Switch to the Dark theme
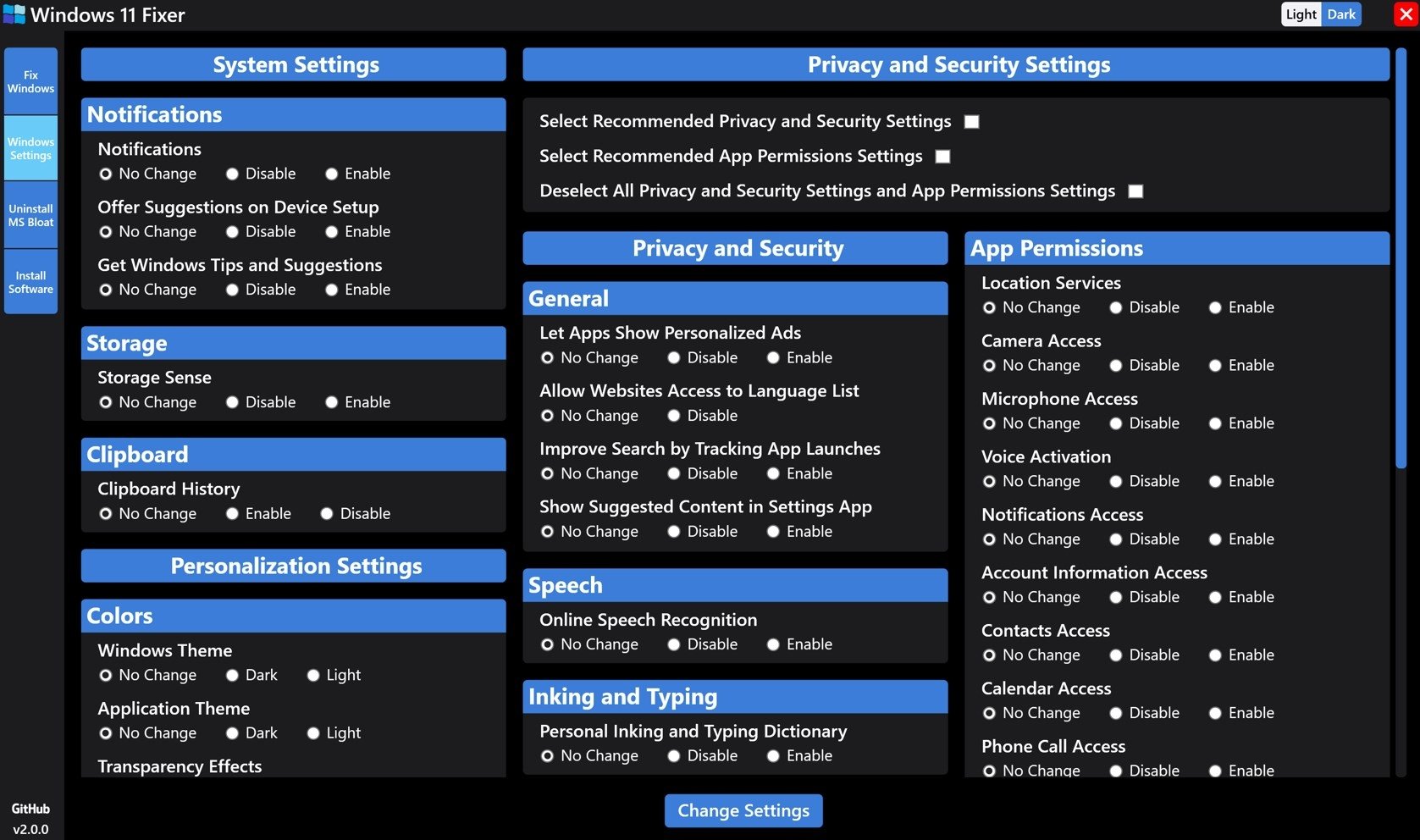Image resolution: width=1420 pixels, height=840 pixels. (x=1341, y=14)
